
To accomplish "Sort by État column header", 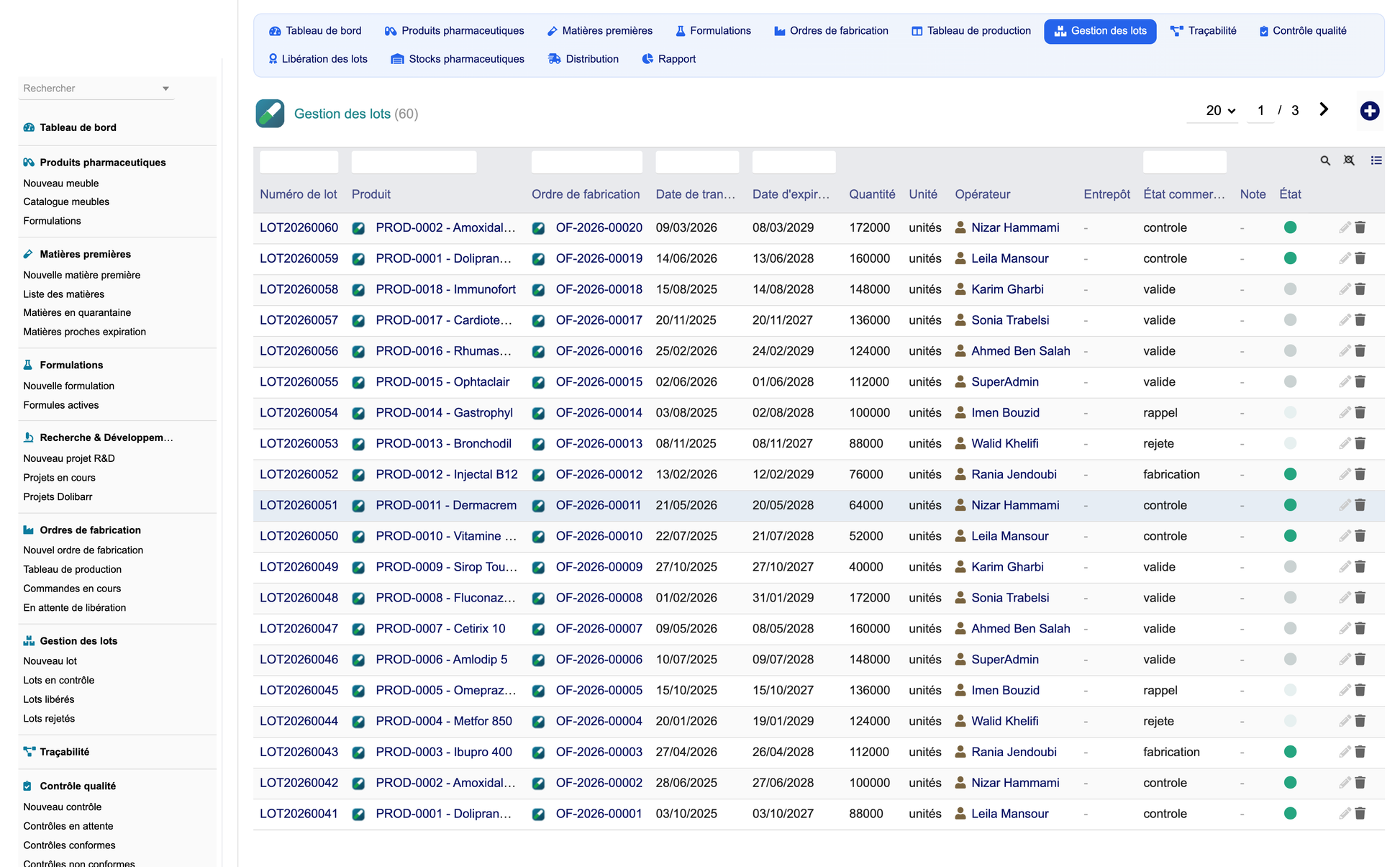I will click(1290, 194).
